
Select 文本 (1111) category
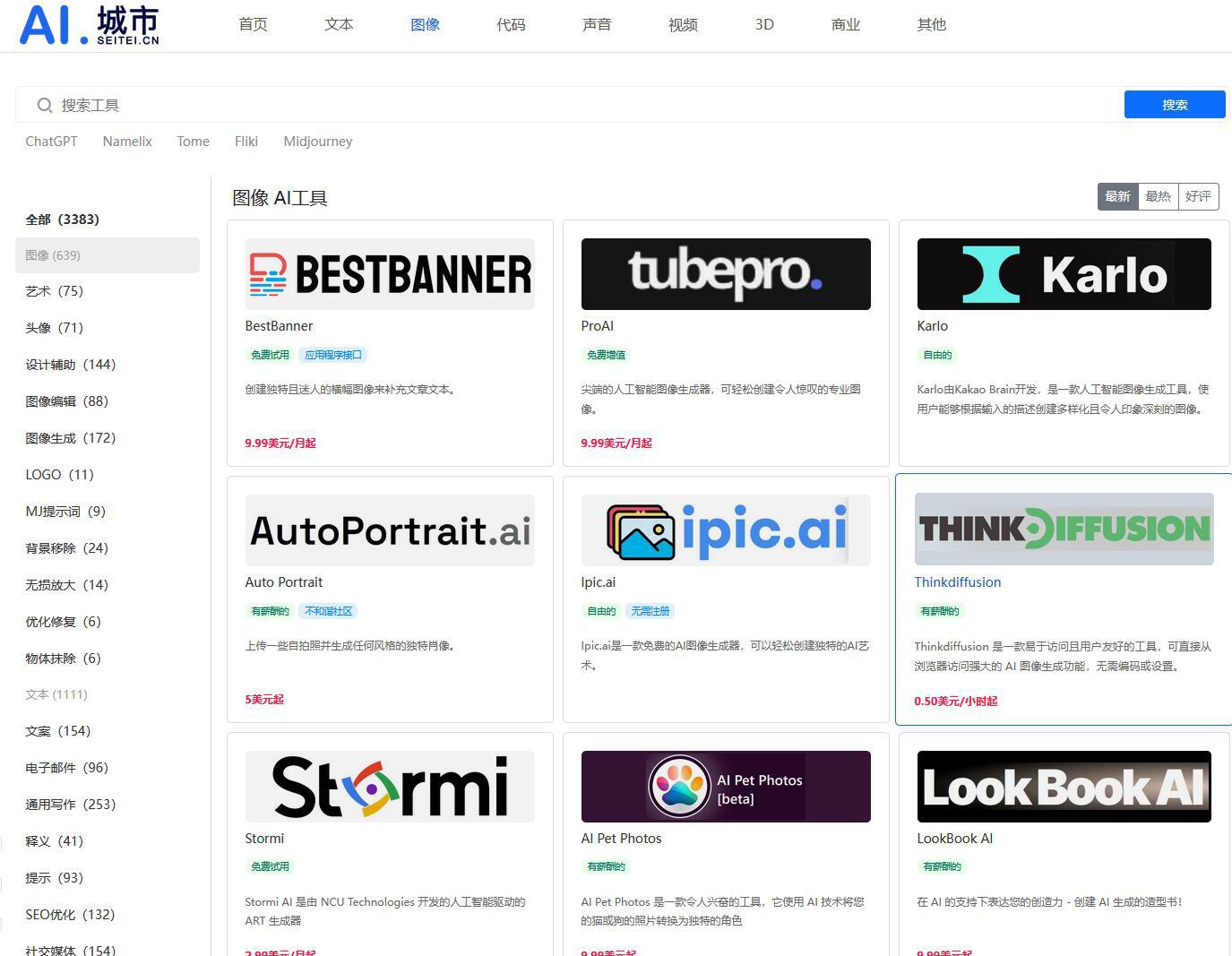56,694
